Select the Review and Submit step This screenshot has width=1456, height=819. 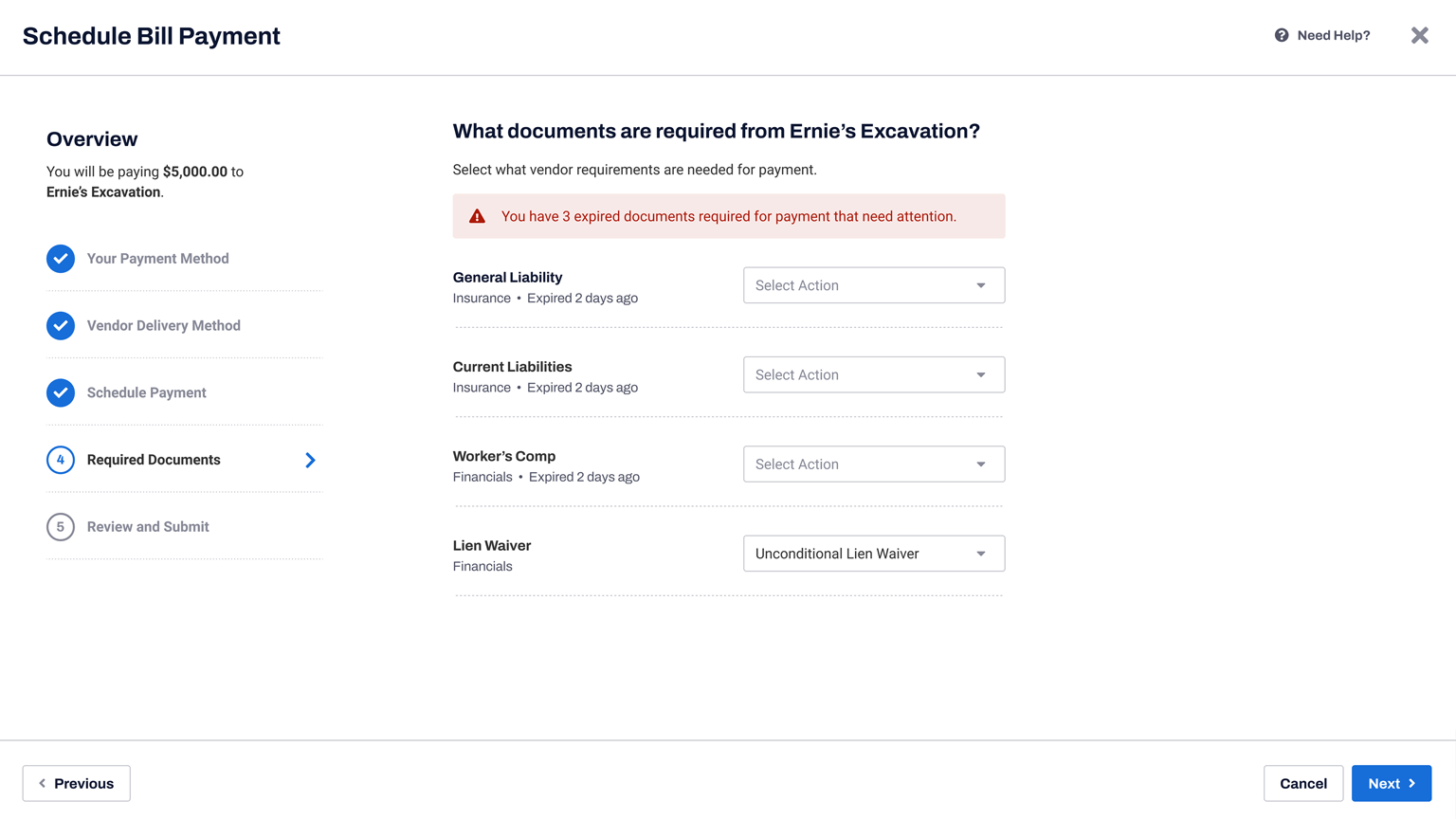tap(148, 527)
